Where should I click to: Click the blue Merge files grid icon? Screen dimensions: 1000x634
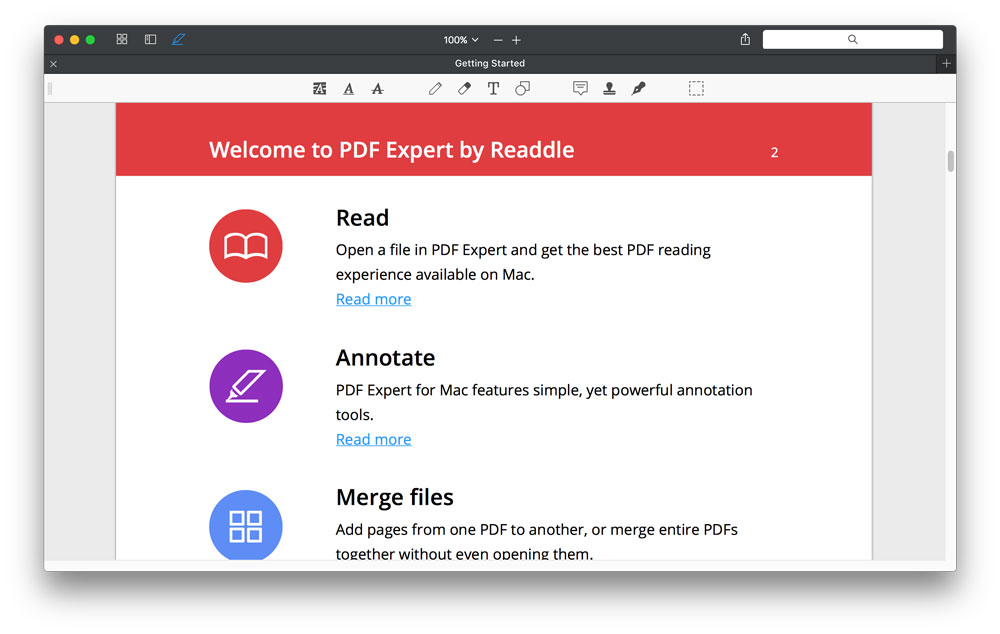tap(246, 525)
